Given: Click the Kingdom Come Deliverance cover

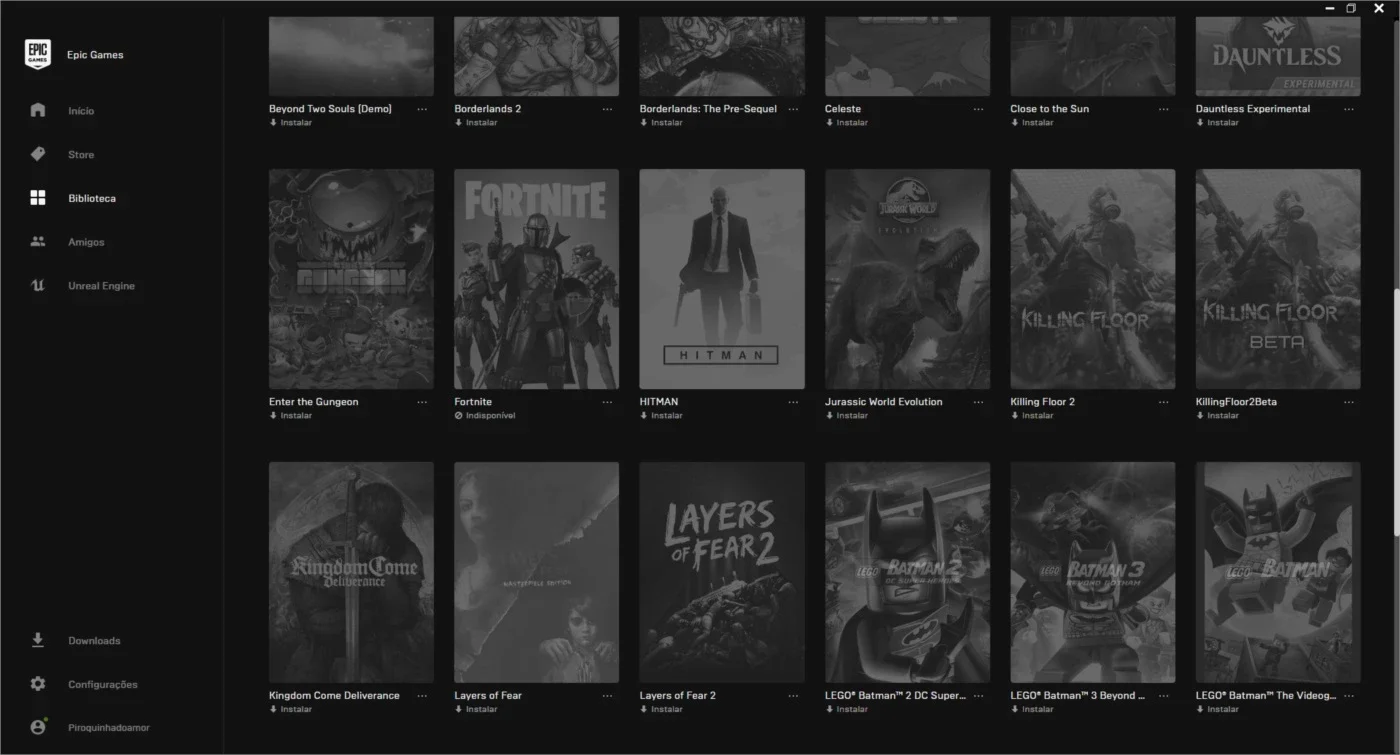Looking at the screenshot, I should (x=351, y=572).
